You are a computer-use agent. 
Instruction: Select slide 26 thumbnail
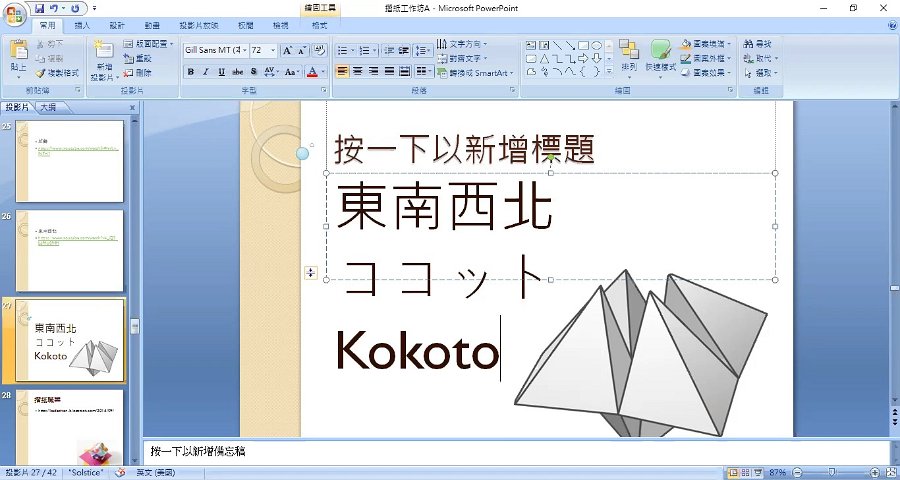tap(69, 250)
